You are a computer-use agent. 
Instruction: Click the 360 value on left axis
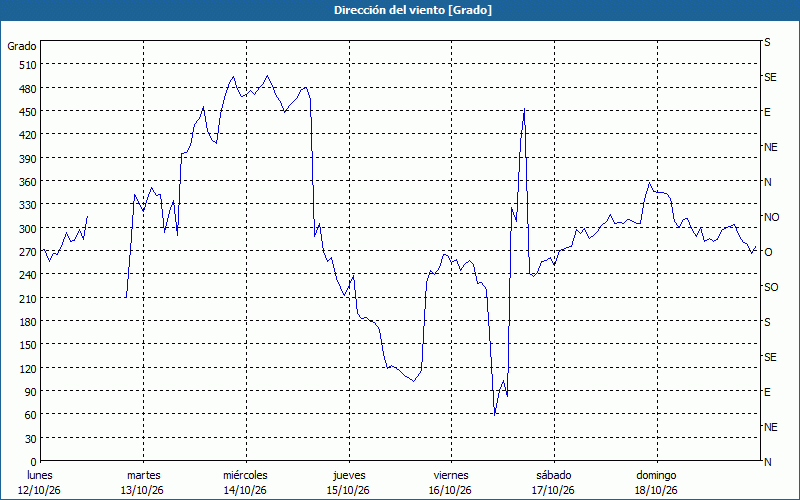[x=28, y=182]
